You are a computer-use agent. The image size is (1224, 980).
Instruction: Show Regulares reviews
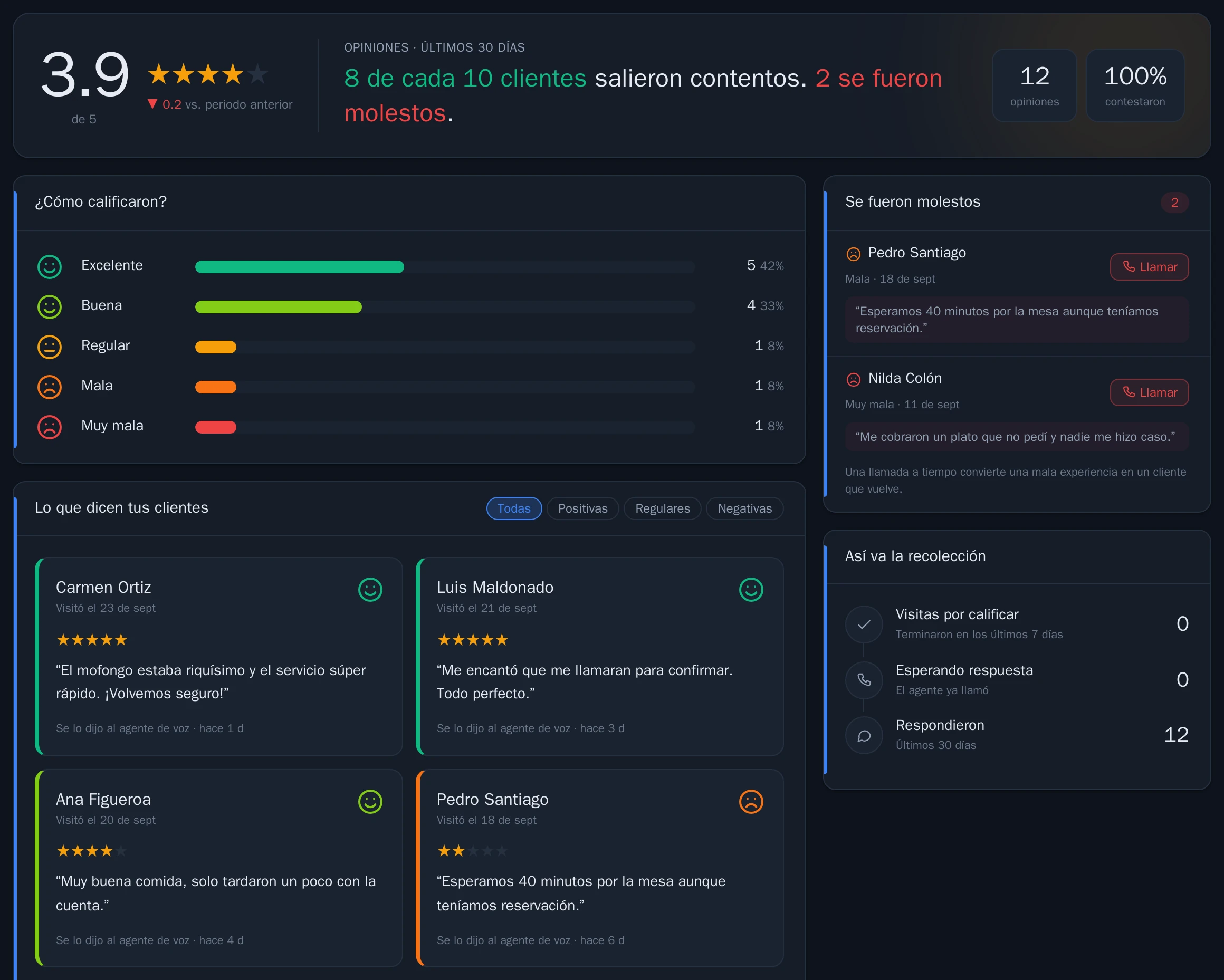[x=662, y=508]
